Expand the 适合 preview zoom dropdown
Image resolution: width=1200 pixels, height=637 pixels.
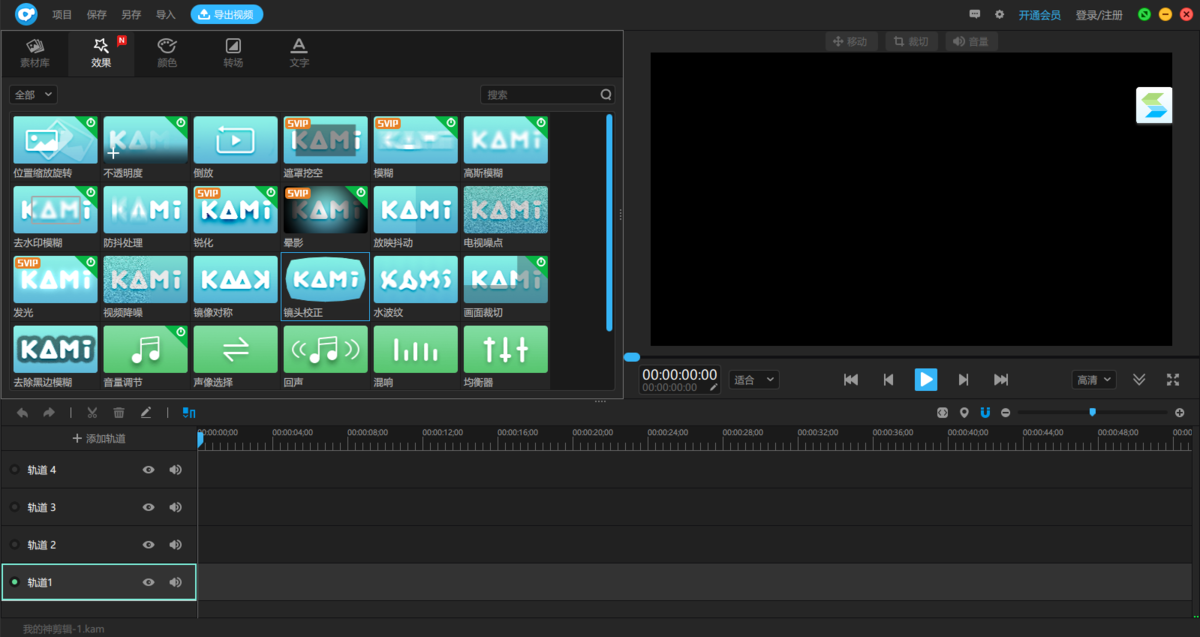click(754, 380)
